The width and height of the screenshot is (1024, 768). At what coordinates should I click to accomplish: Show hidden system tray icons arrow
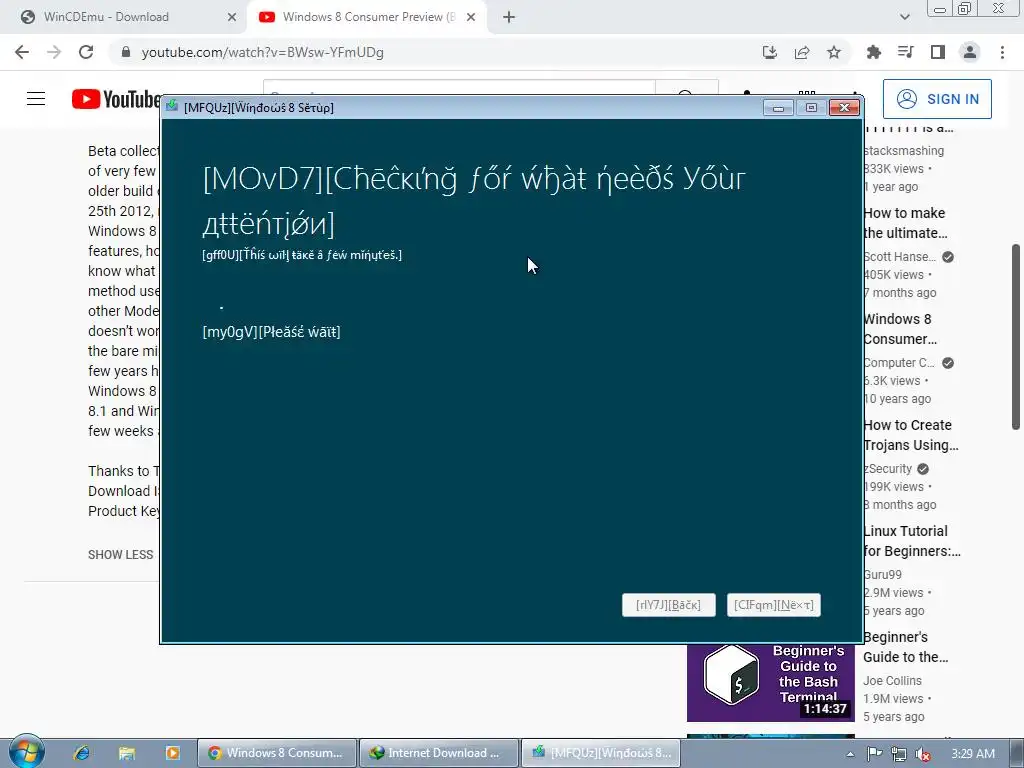point(850,754)
